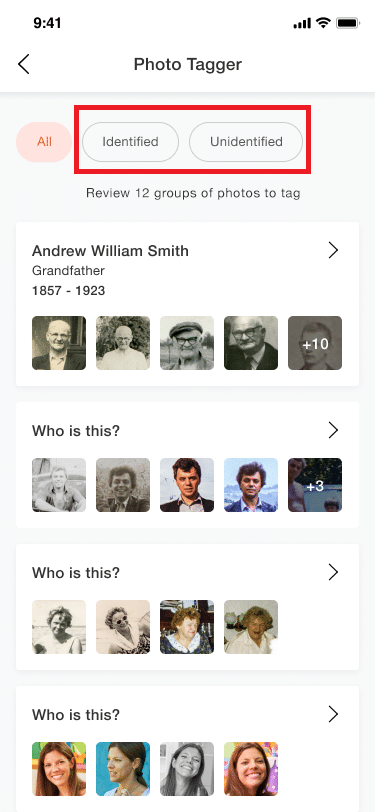Select the All filter pill
The height and width of the screenshot is (812, 375).
44,142
